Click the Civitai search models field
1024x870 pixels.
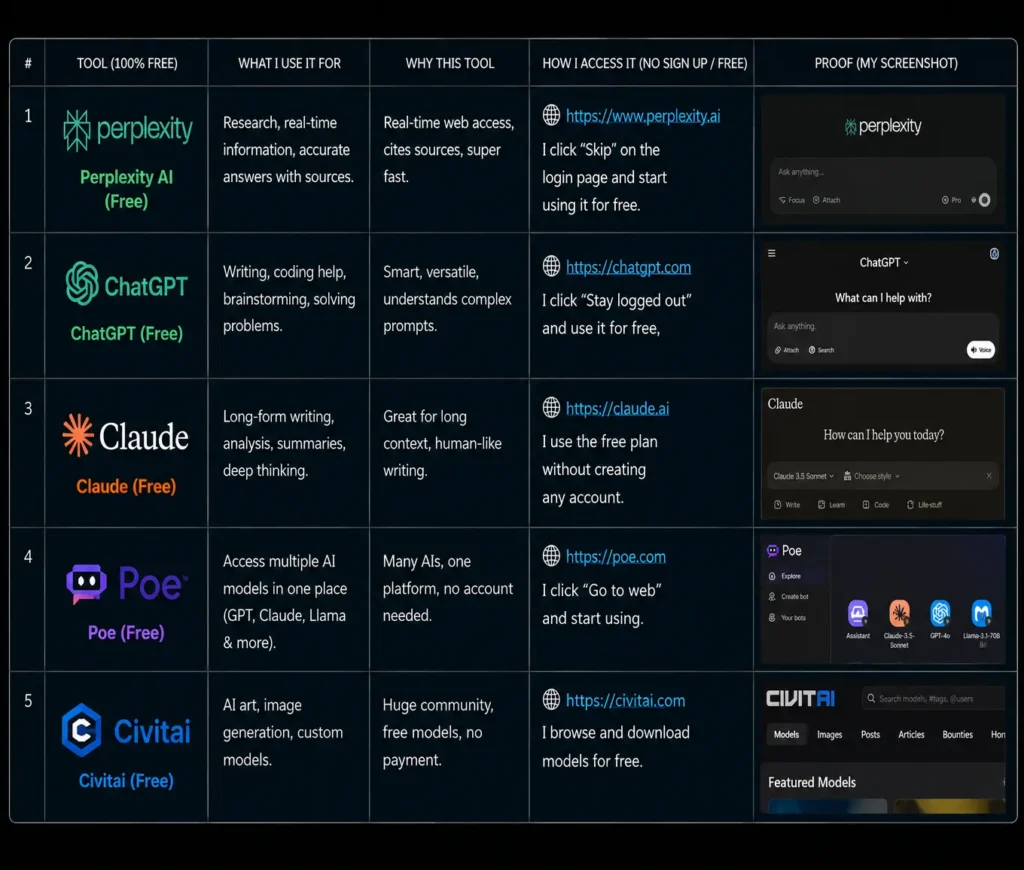(x=933, y=698)
